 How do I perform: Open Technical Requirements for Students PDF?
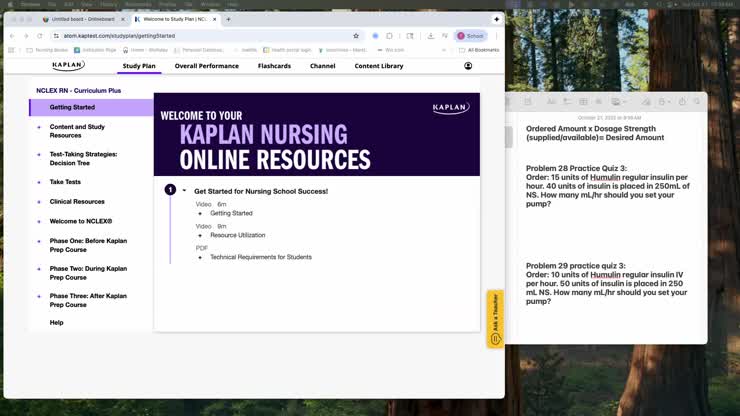pos(261,257)
